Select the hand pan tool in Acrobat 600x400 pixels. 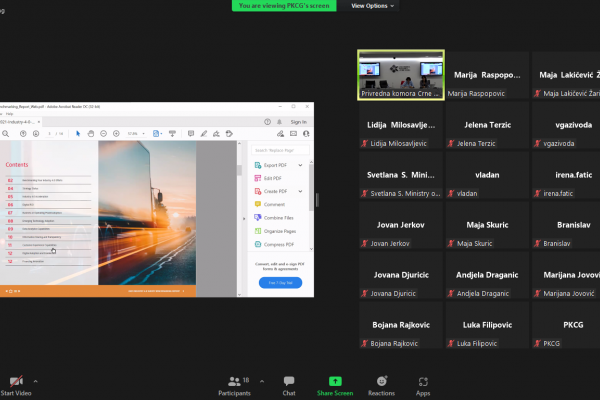tap(91, 134)
